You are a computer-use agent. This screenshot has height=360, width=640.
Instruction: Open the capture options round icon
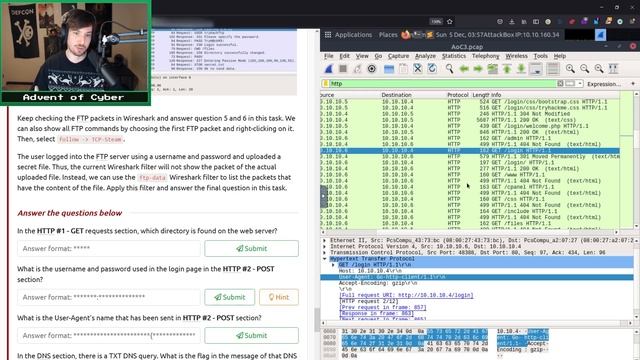tap(371, 69)
